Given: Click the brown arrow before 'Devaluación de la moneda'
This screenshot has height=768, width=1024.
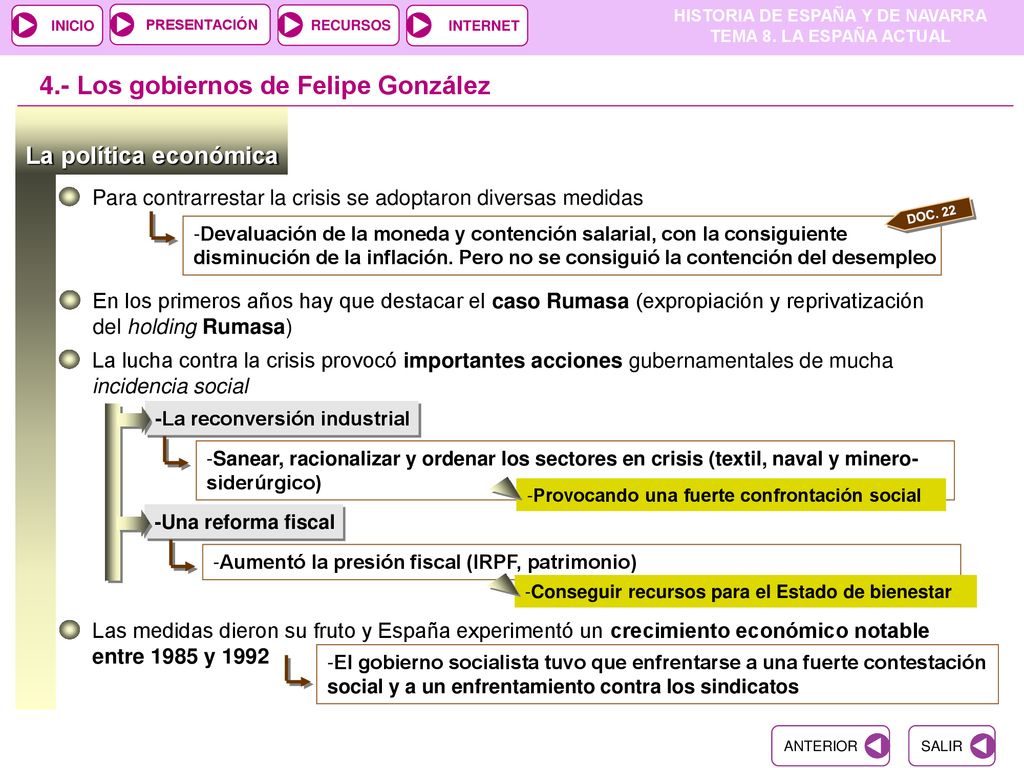Looking at the screenshot, I should point(162,230).
